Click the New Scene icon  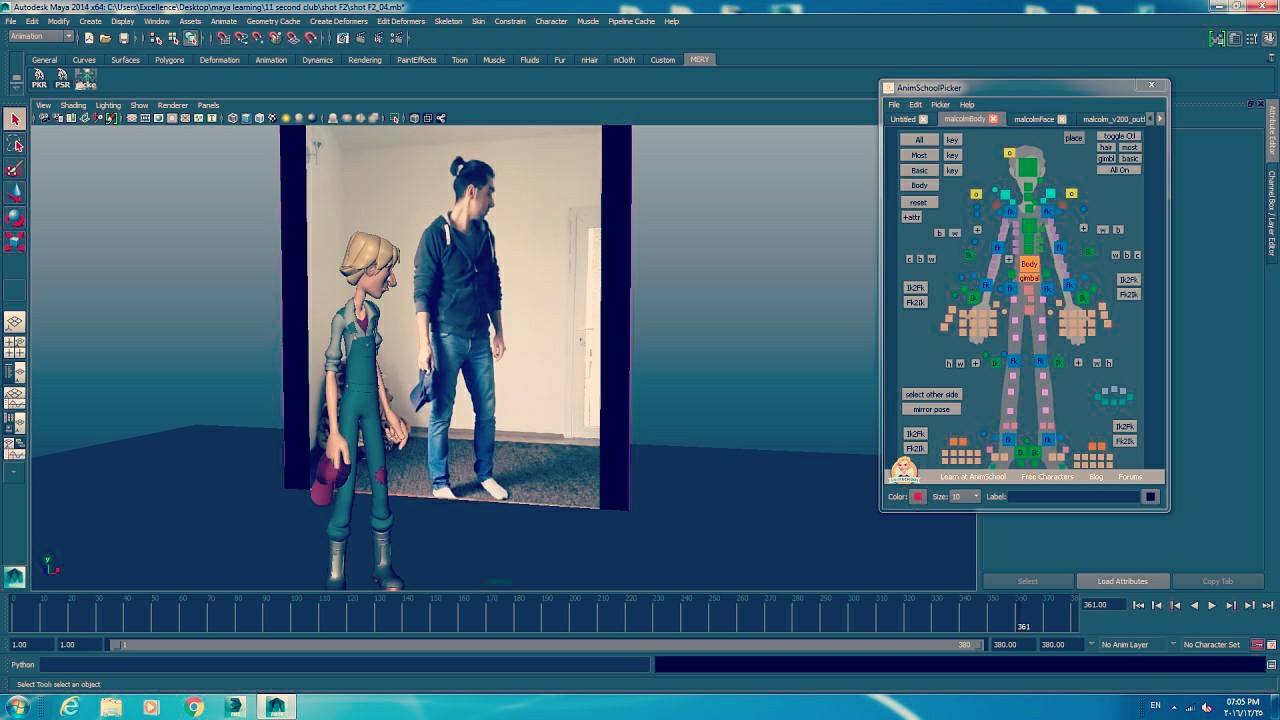[88, 38]
